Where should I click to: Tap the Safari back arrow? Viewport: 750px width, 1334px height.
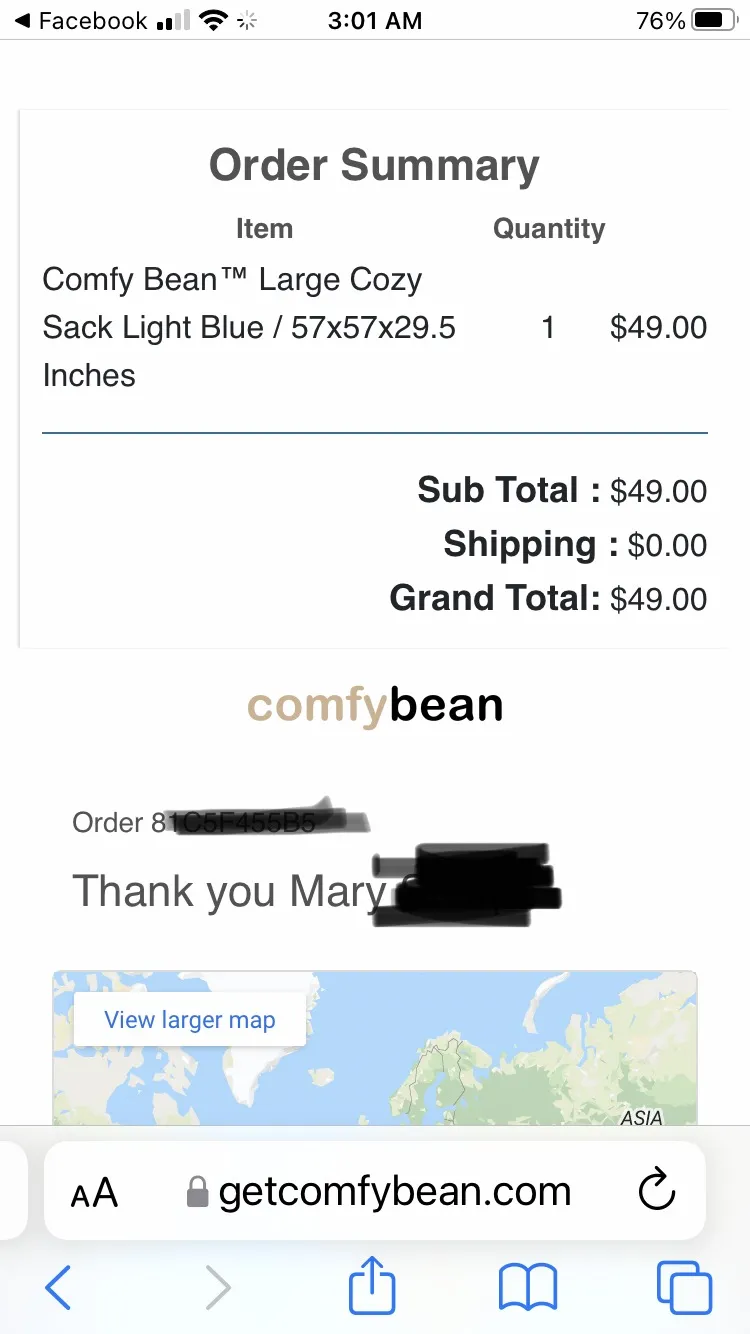(x=58, y=1286)
